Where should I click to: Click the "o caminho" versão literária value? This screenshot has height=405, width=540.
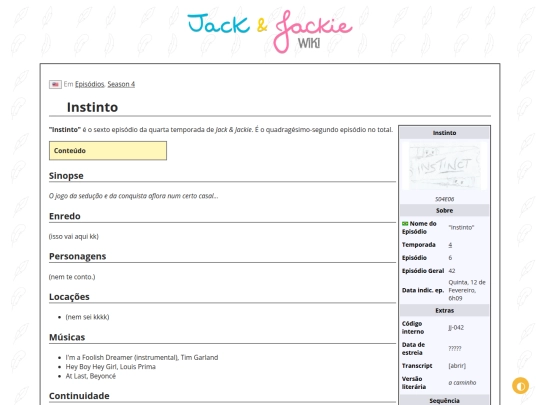462,383
